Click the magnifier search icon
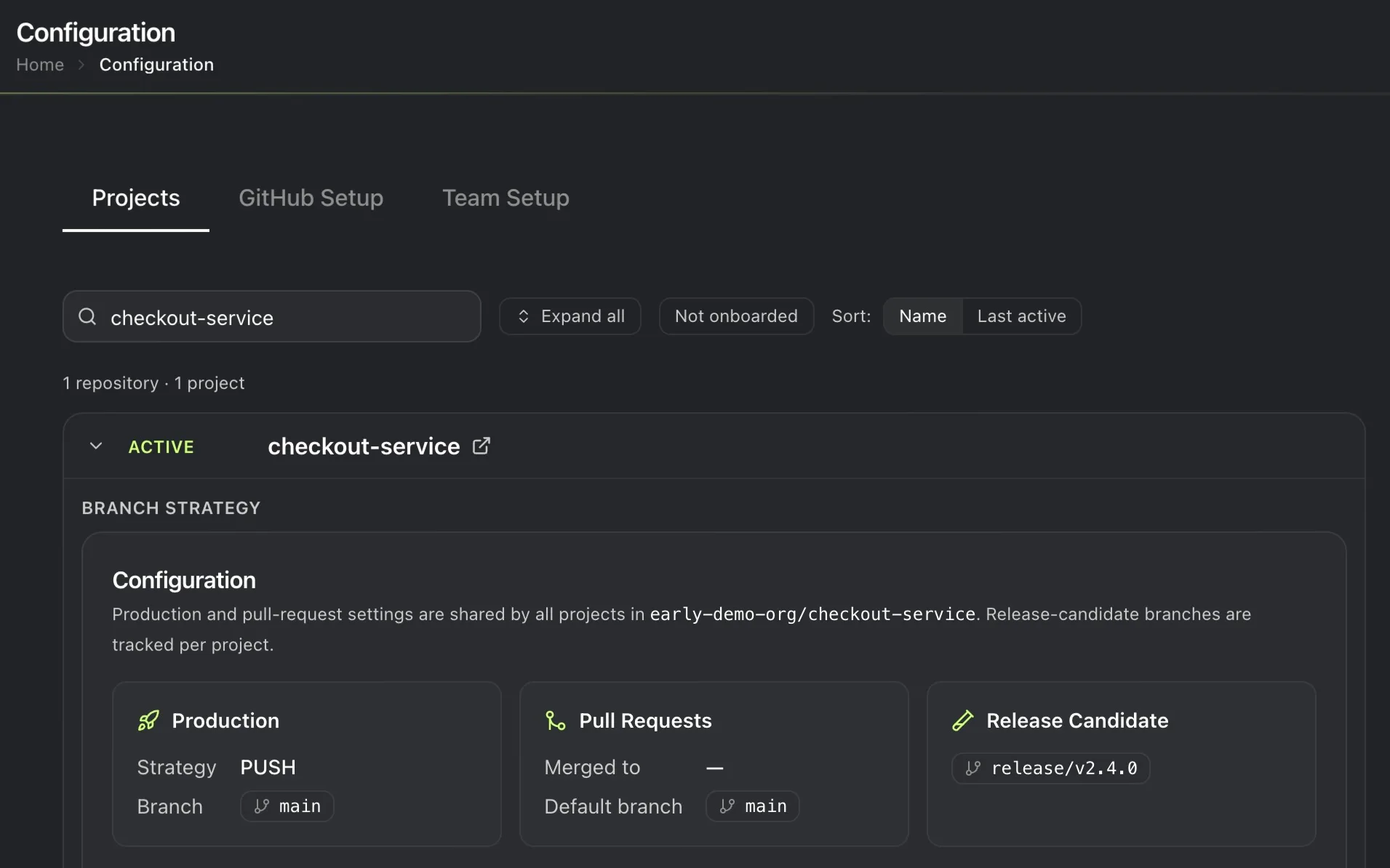The height and width of the screenshot is (868, 1390). tap(87, 316)
